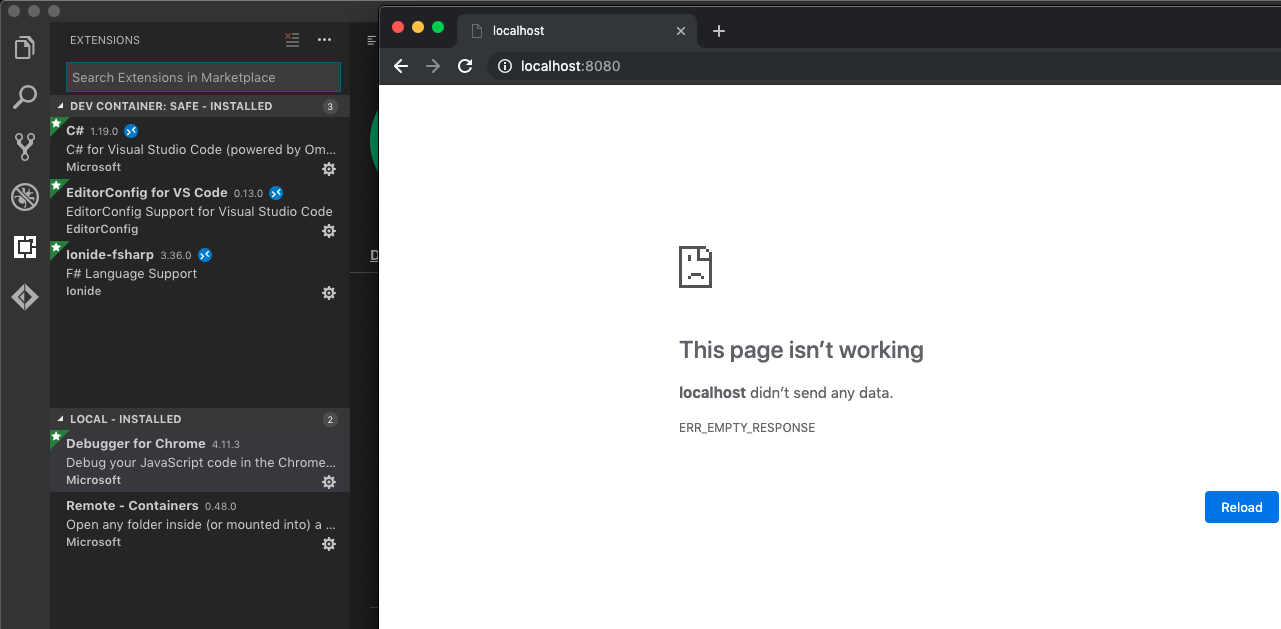Open the Search view icon
Image resolution: width=1281 pixels, height=629 pixels.
(x=25, y=97)
